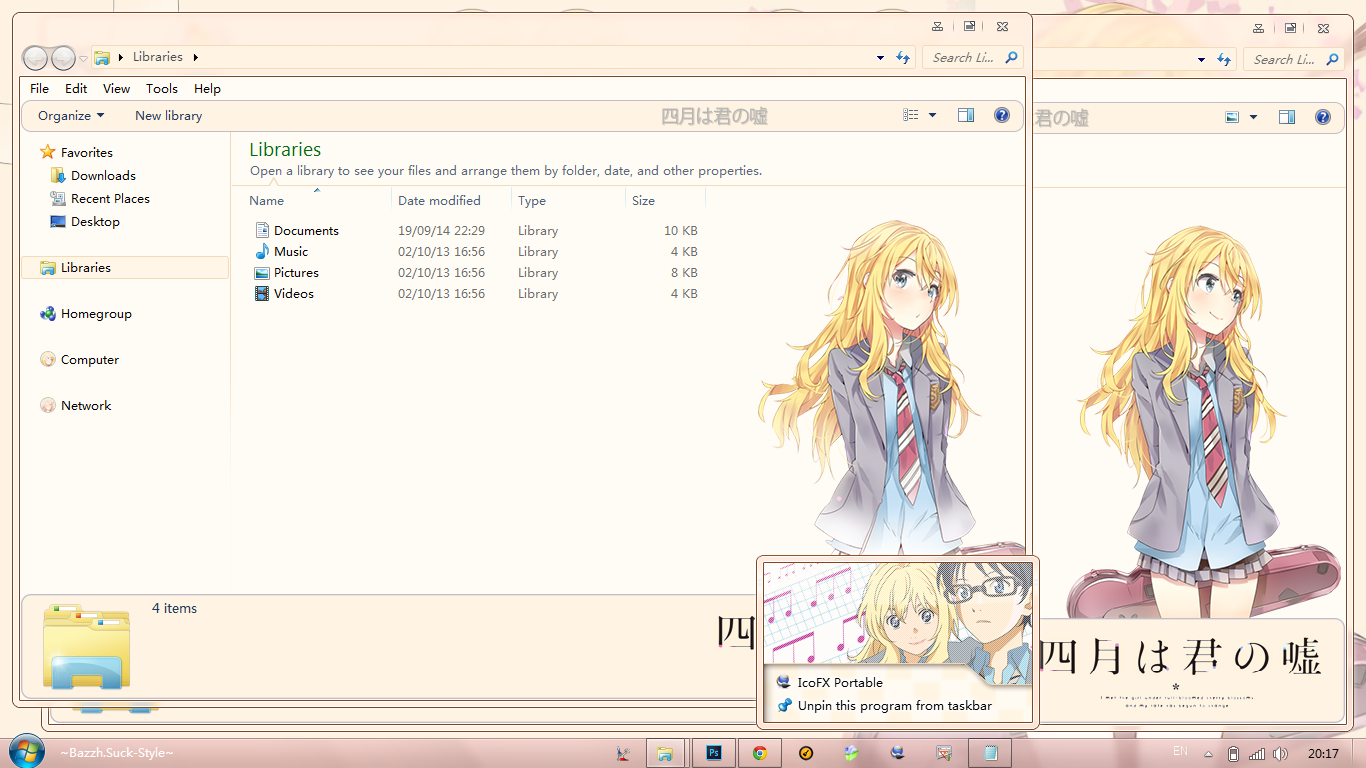Expand the root arrow before Libraries breadcrumb
The image size is (1366, 768).
coord(121,58)
